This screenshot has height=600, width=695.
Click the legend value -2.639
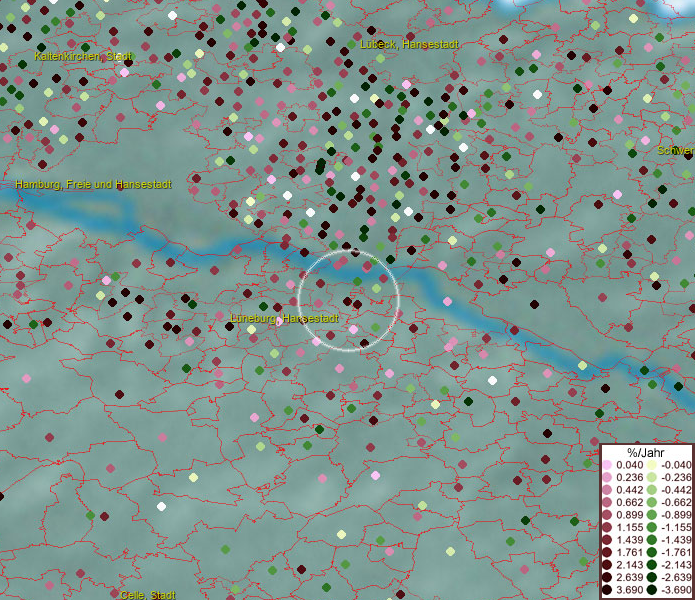pos(676,577)
